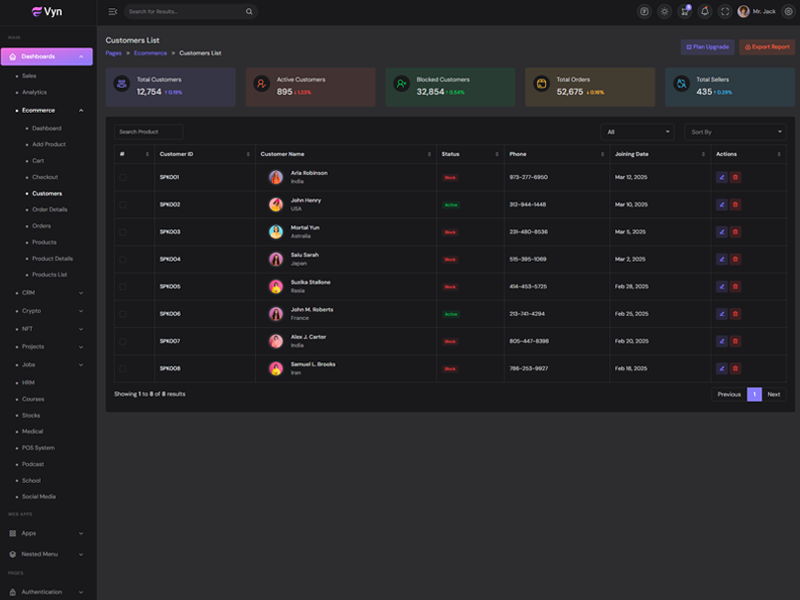Open the settings gear icon
The width and height of the screenshot is (800, 600).
click(x=788, y=11)
